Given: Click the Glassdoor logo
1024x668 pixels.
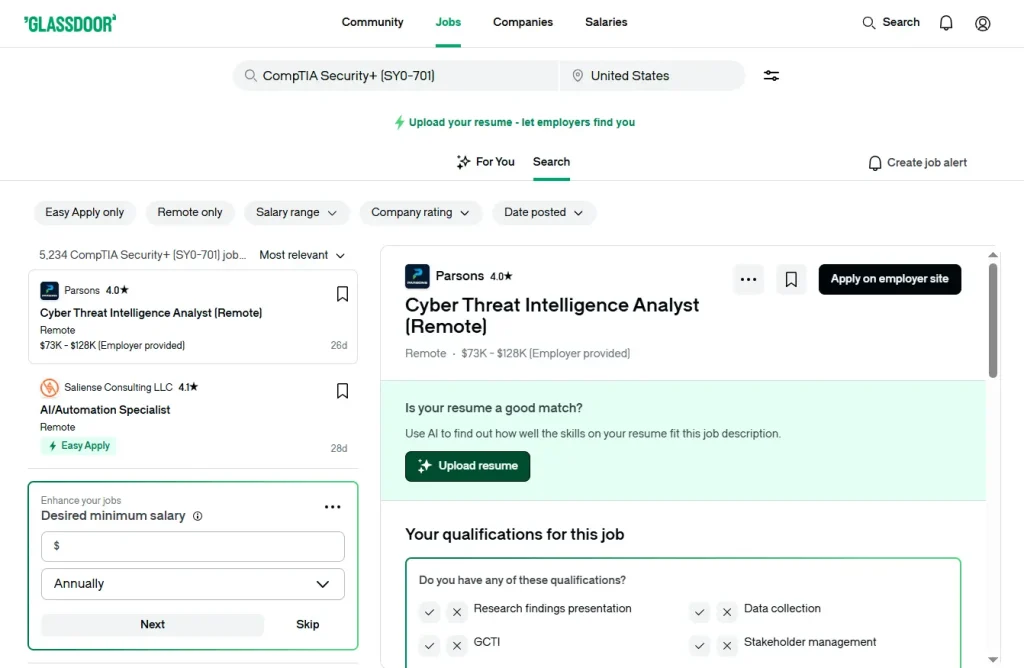Looking at the screenshot, I should pos(70,23).
